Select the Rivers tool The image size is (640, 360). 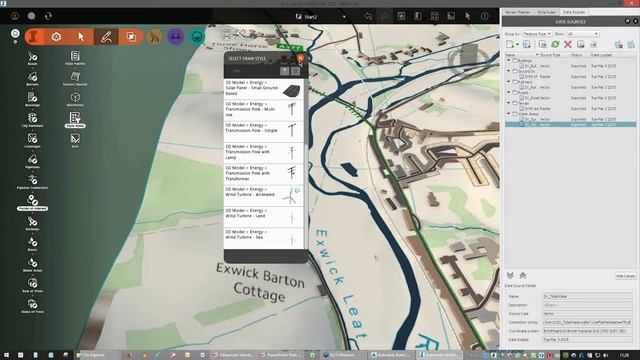pos(32,243)
